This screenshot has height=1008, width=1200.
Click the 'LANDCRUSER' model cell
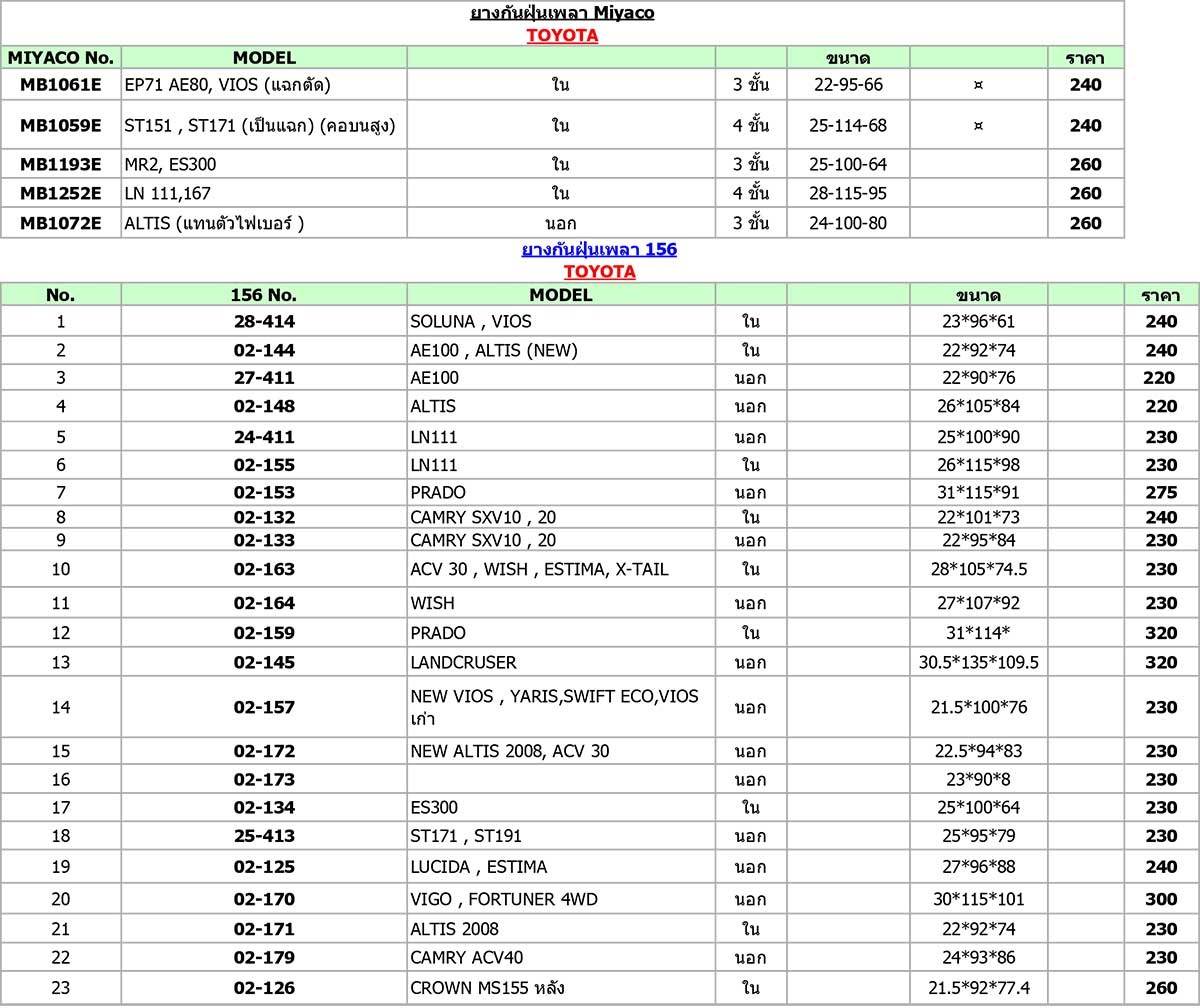(561, 662)
